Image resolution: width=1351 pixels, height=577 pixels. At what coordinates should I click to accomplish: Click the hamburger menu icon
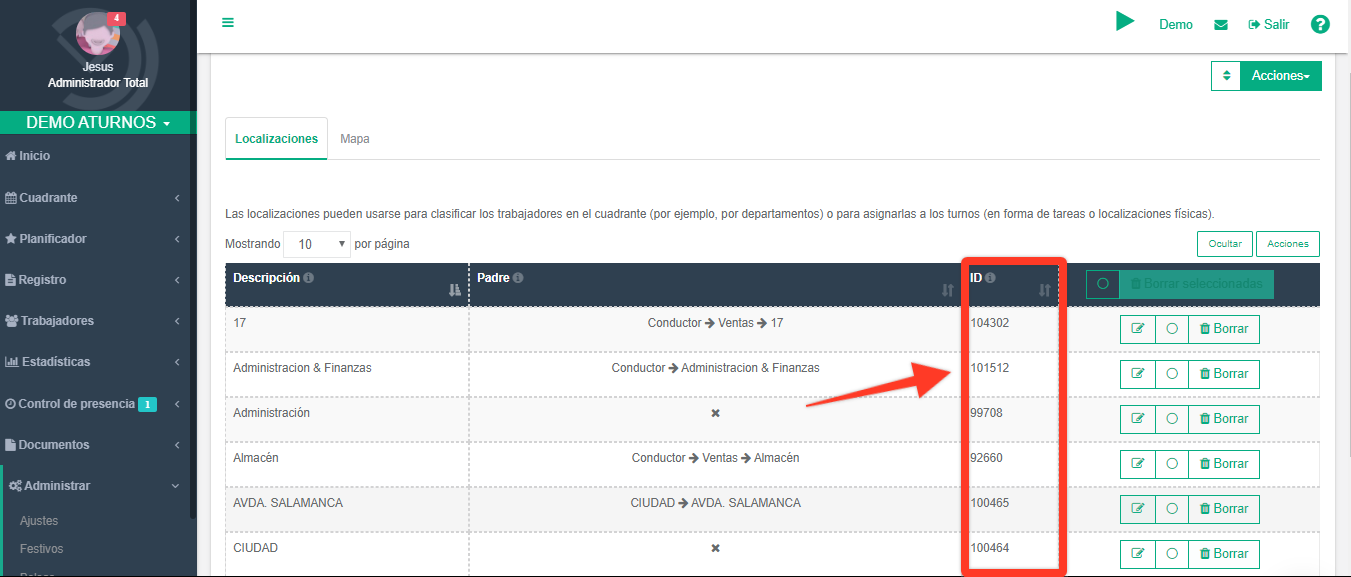coord(228,22)
